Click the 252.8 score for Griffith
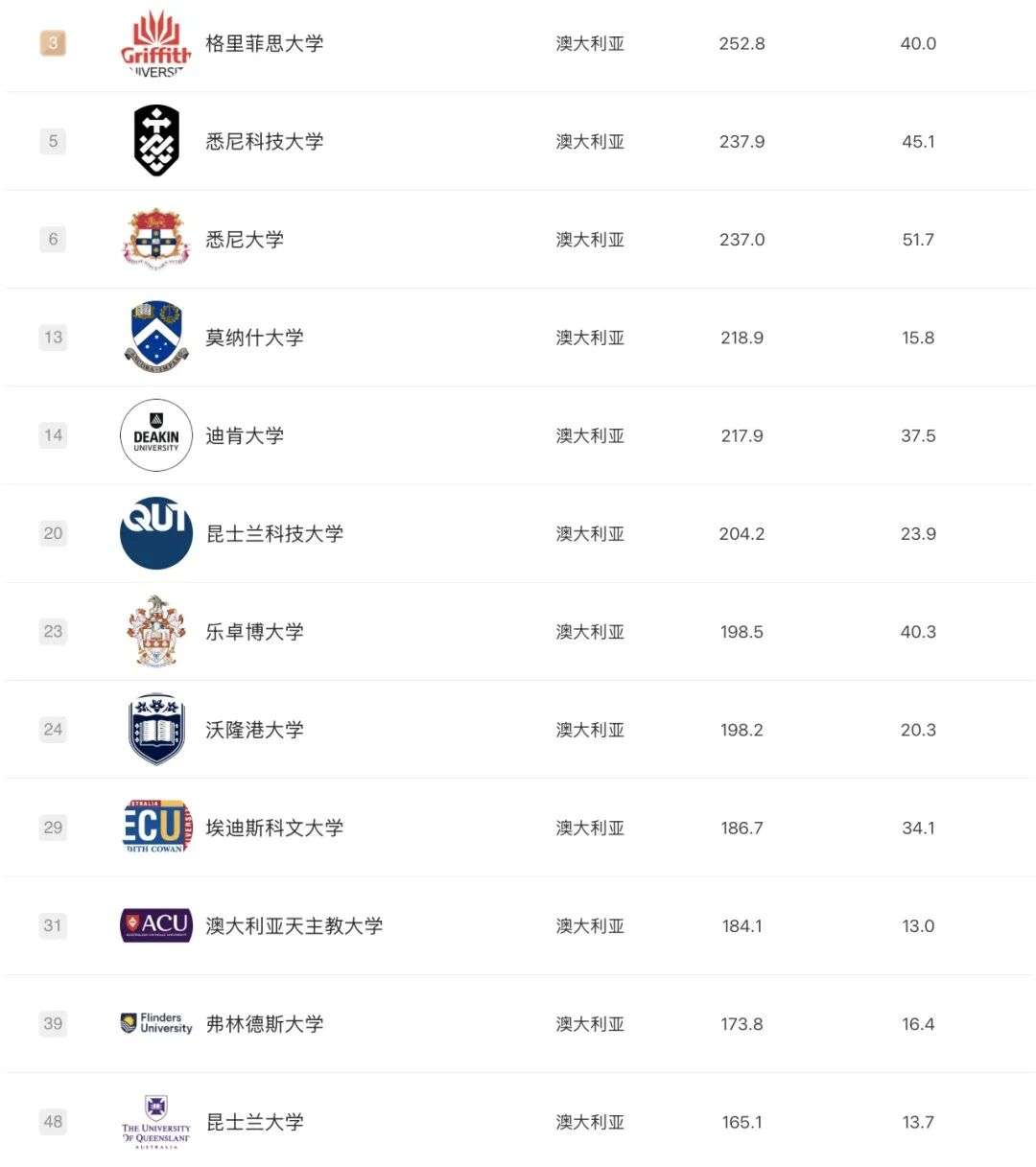The width and height of the screenshot is (1036, 1167). click(742, 43)
